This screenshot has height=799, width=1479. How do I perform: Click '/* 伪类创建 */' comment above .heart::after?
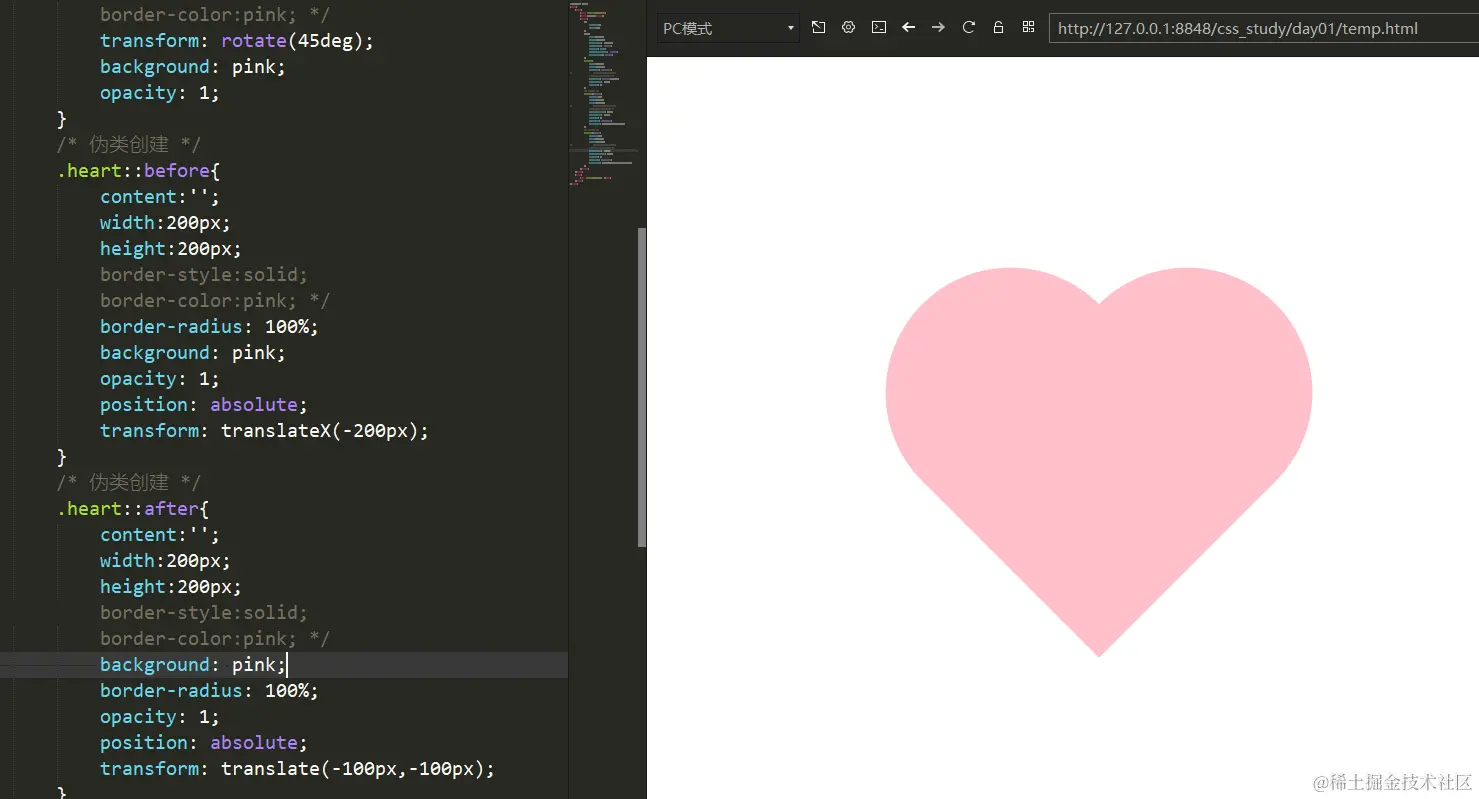(x=128, y=483)
